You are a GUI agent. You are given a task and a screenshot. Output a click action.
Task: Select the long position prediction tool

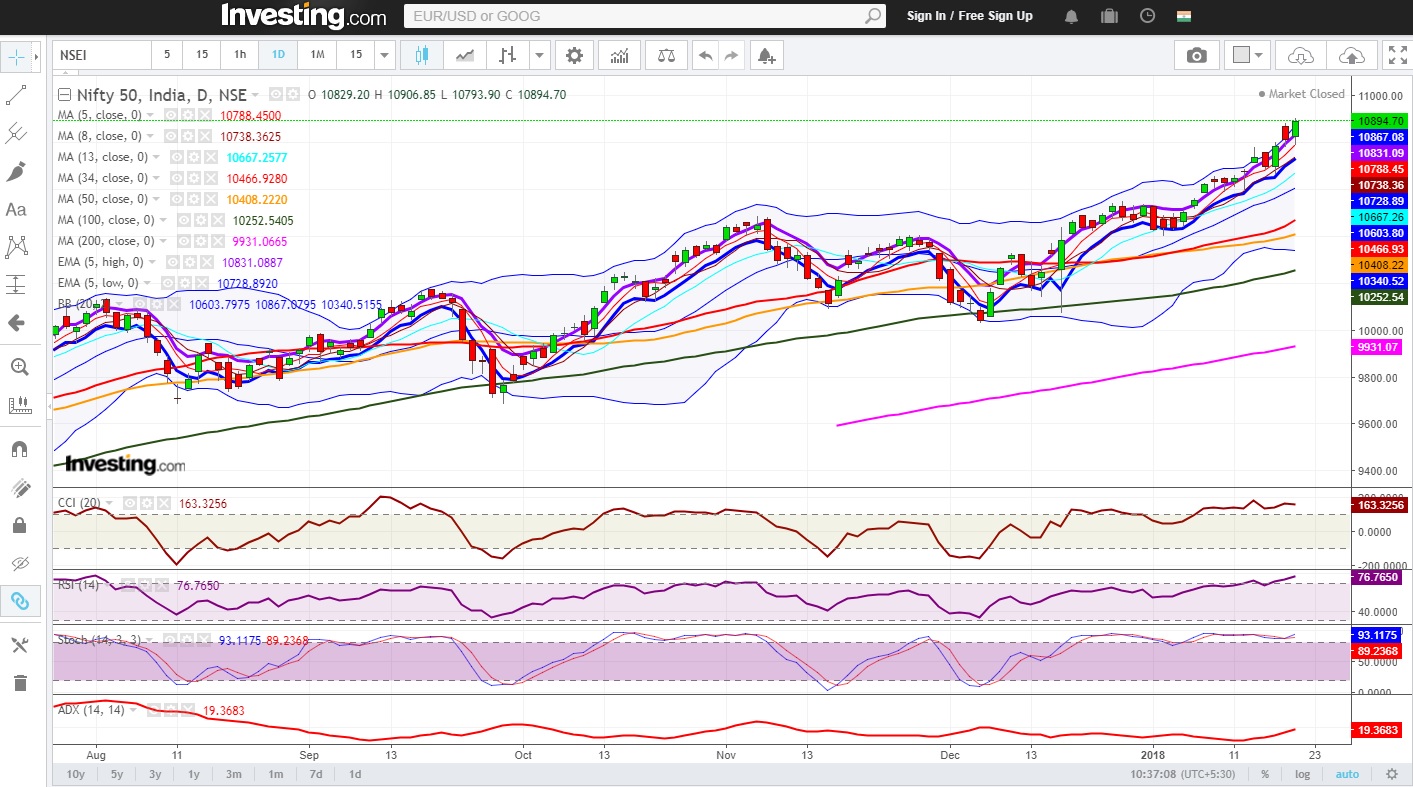click(x=17, y=284)
